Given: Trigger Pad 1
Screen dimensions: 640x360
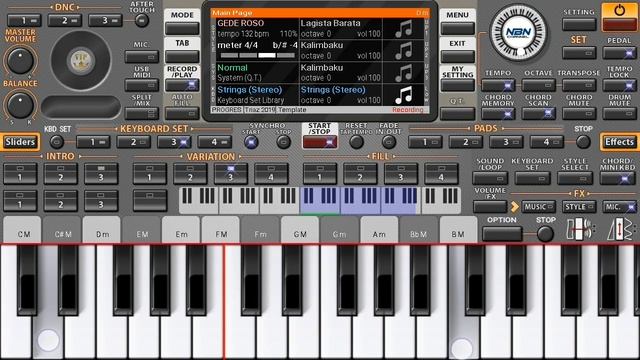Looking at the screenshot, I should click(x=425, y=142).
